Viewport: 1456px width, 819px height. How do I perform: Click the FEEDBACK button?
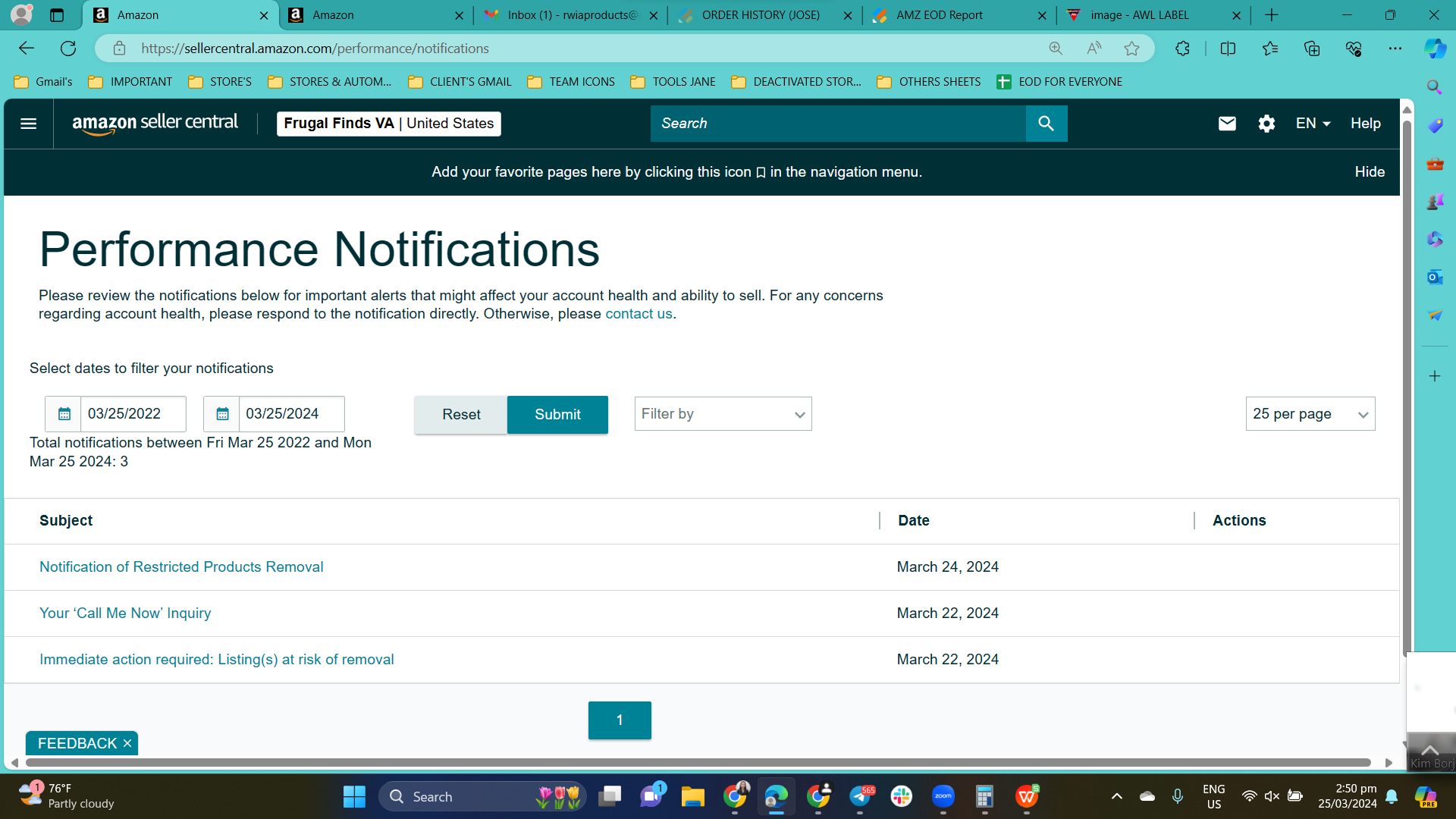[x=77, y=744]
